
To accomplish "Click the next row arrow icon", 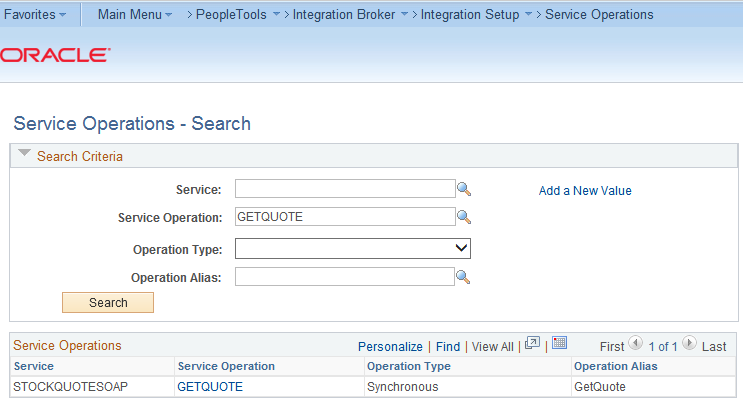I will pyautogui.click(x=689, y=345).
